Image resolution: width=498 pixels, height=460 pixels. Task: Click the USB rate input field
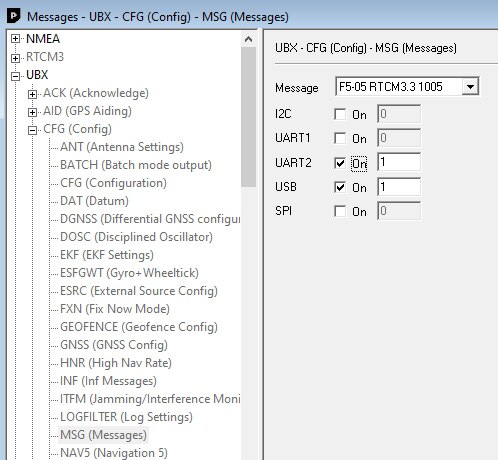pos(399,187)
